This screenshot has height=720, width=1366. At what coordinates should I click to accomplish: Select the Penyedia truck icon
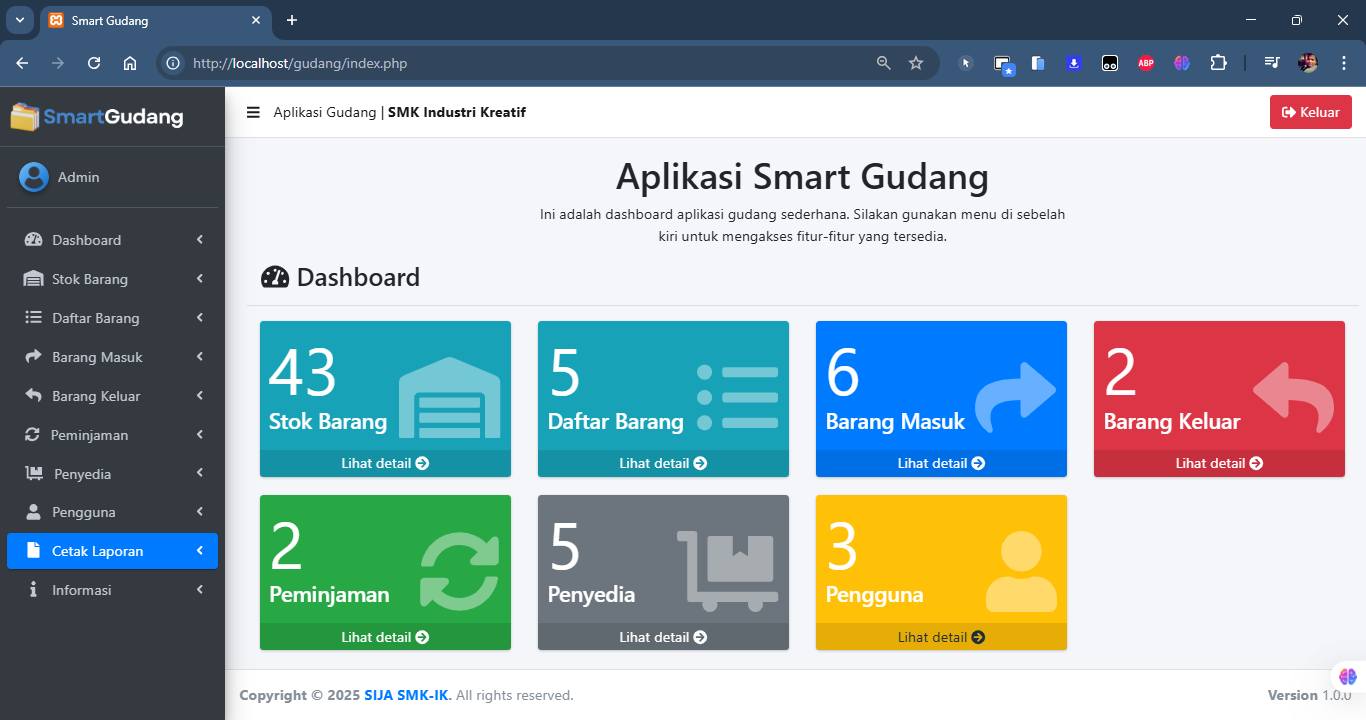coord(33,473)
